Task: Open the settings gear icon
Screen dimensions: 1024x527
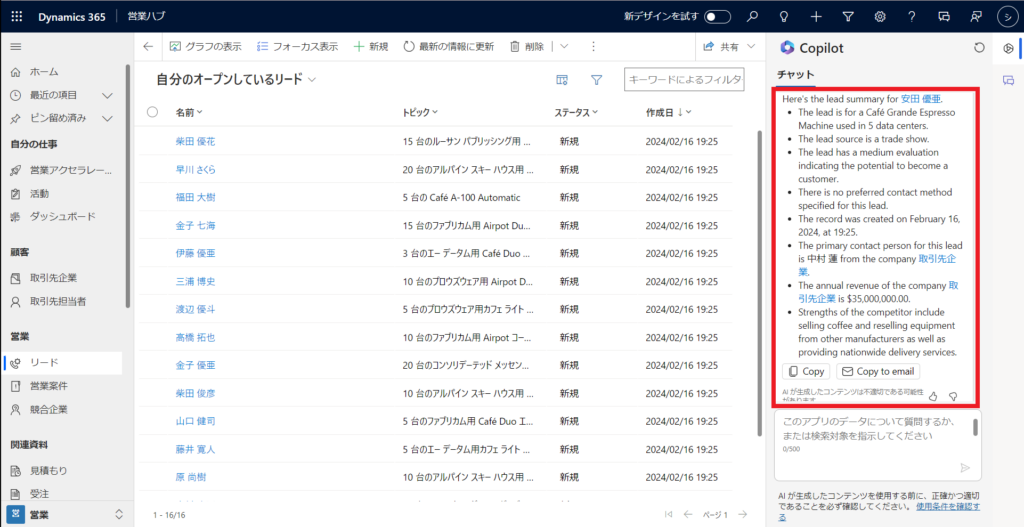Action: pyautogui.click(x=880, y=16)
